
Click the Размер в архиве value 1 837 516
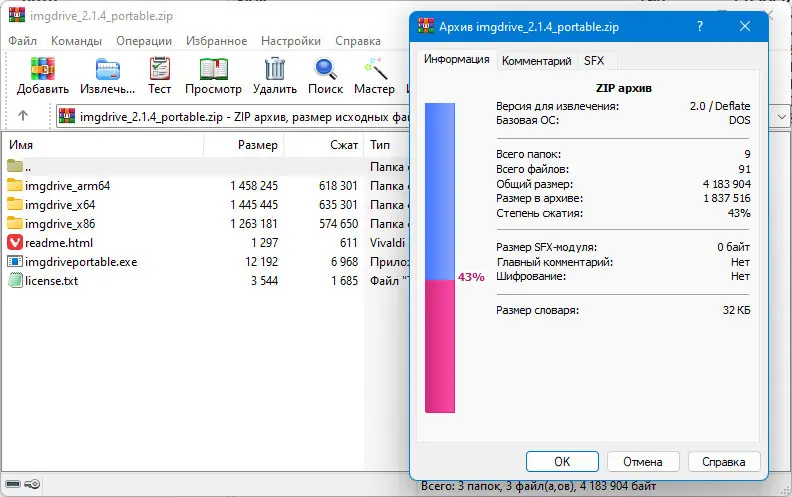[727, 198]
